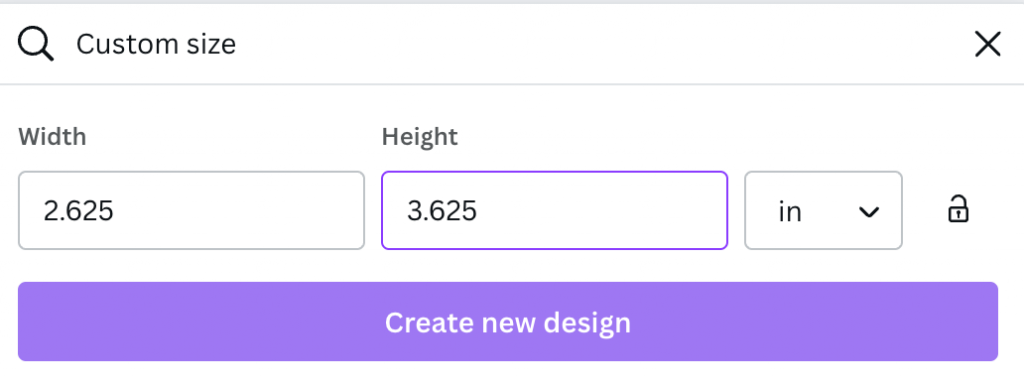This screenshot has height=387, width=1024.
Task: Expand the unit selector chevron arrow
Action: tap(869, 211)
